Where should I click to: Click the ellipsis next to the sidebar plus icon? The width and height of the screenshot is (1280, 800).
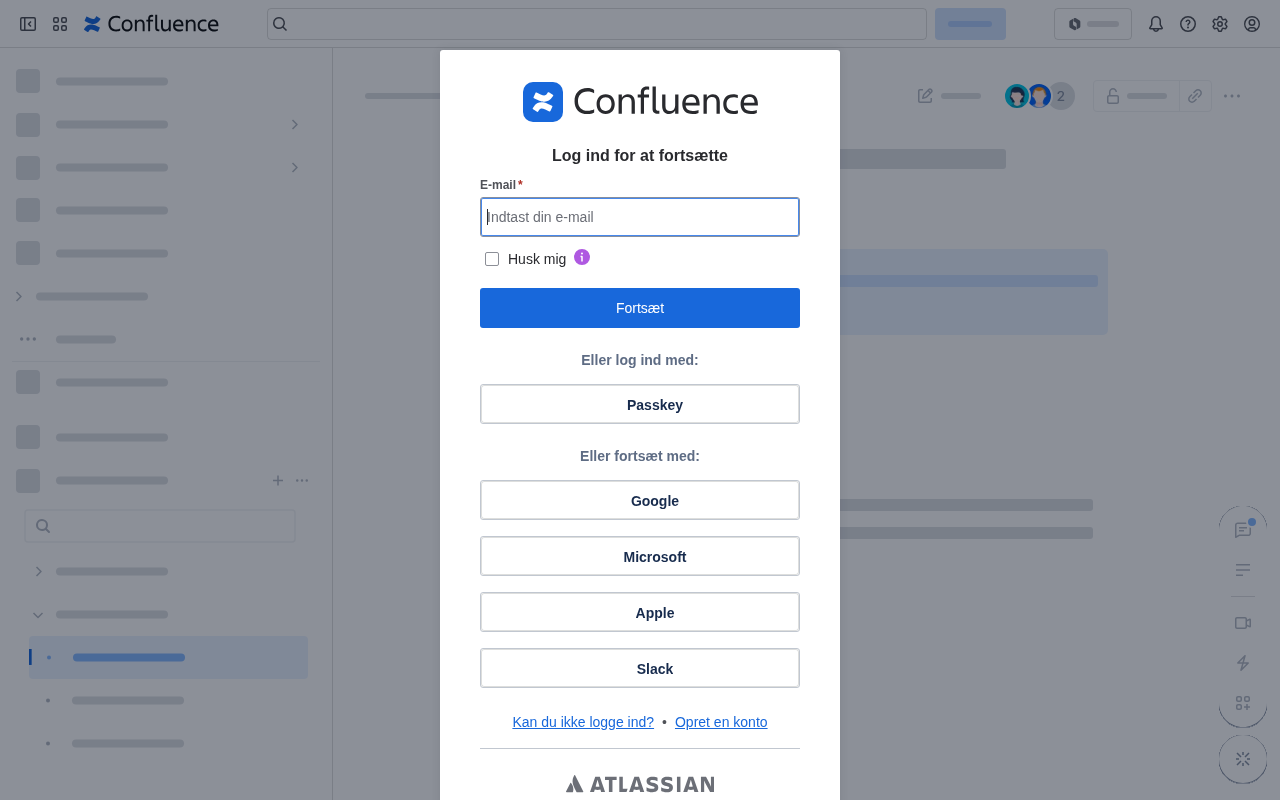click(x=302, y=480)
